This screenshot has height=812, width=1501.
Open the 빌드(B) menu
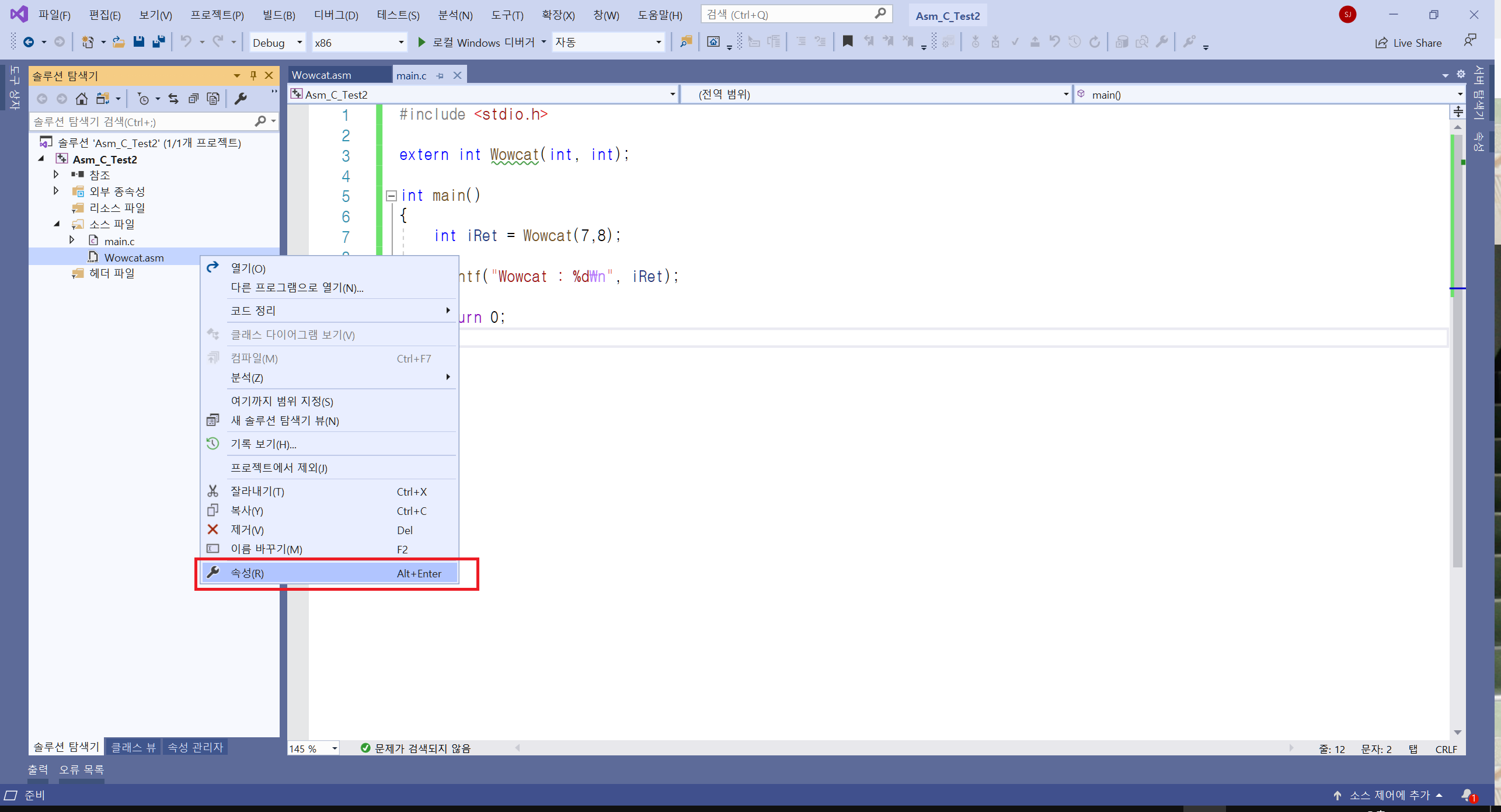pyautogui.click(x=278, y=15)
